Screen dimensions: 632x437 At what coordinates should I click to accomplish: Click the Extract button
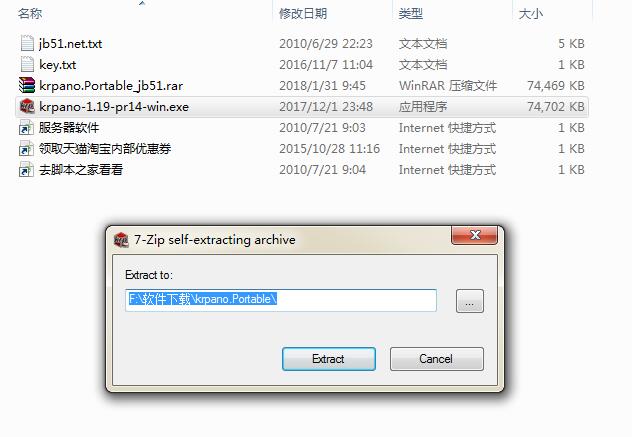point(329,359)
